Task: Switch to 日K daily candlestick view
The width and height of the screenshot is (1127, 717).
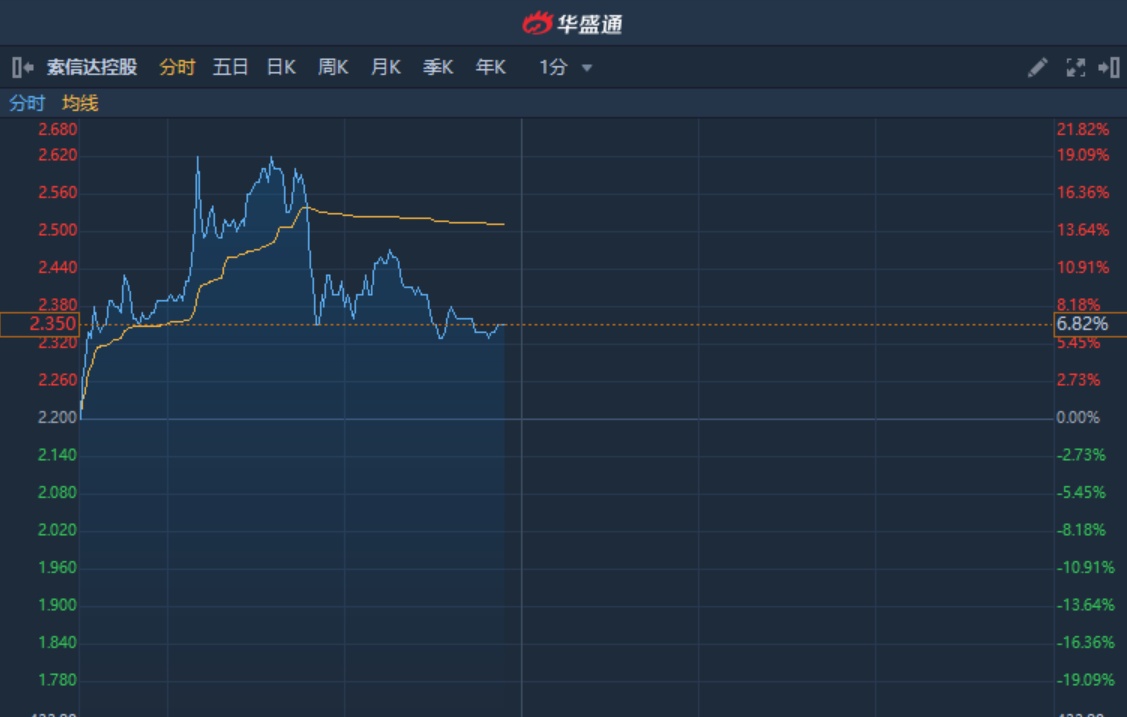Action: [281, 68]
